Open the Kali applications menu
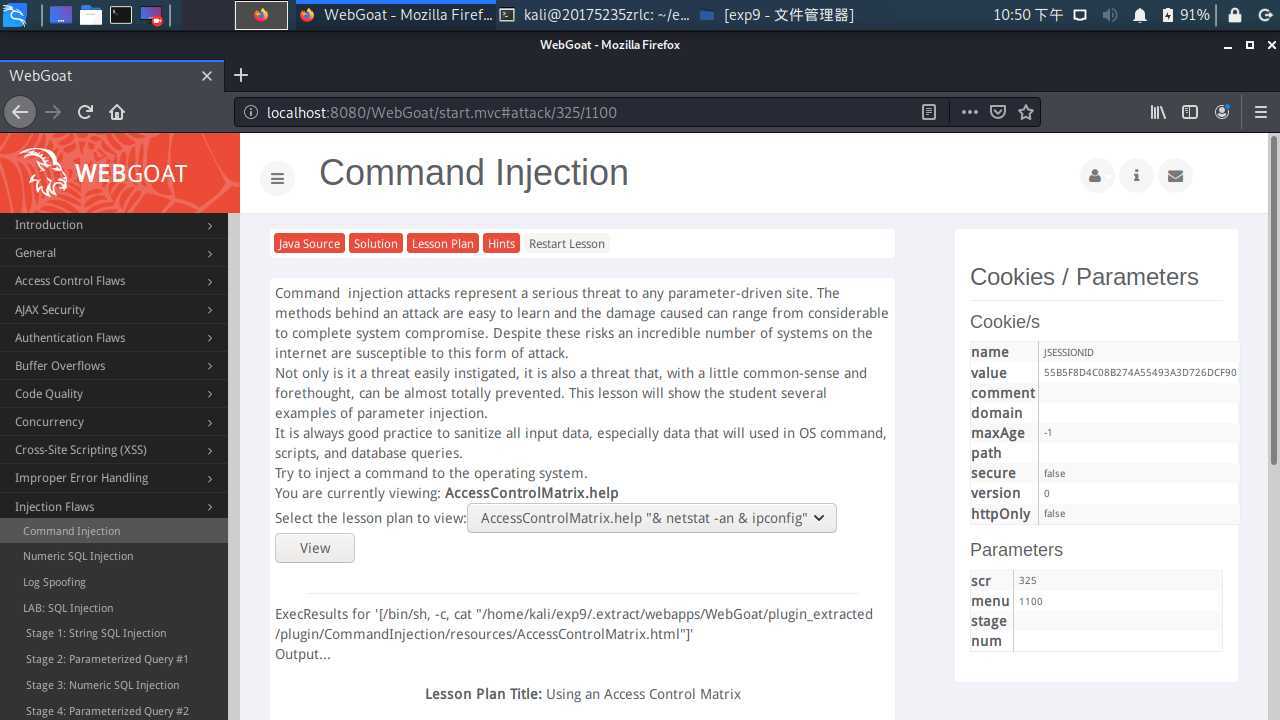The height and width of the screenshot is (720, 1280). coord(15,15)
